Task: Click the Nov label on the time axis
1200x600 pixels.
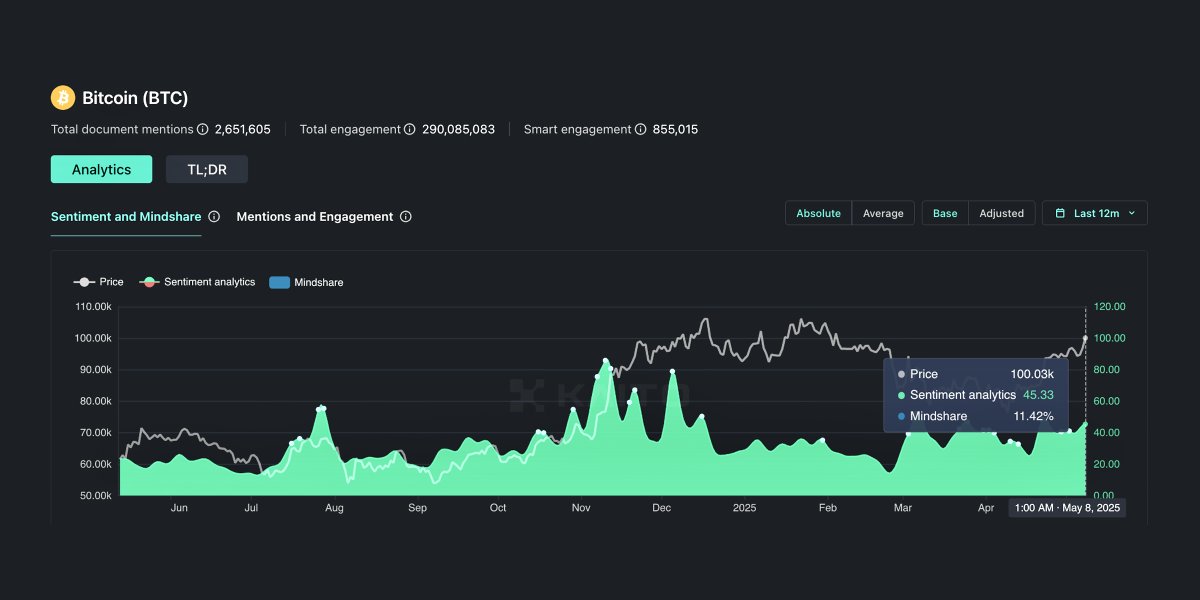Action: [581, 508]
